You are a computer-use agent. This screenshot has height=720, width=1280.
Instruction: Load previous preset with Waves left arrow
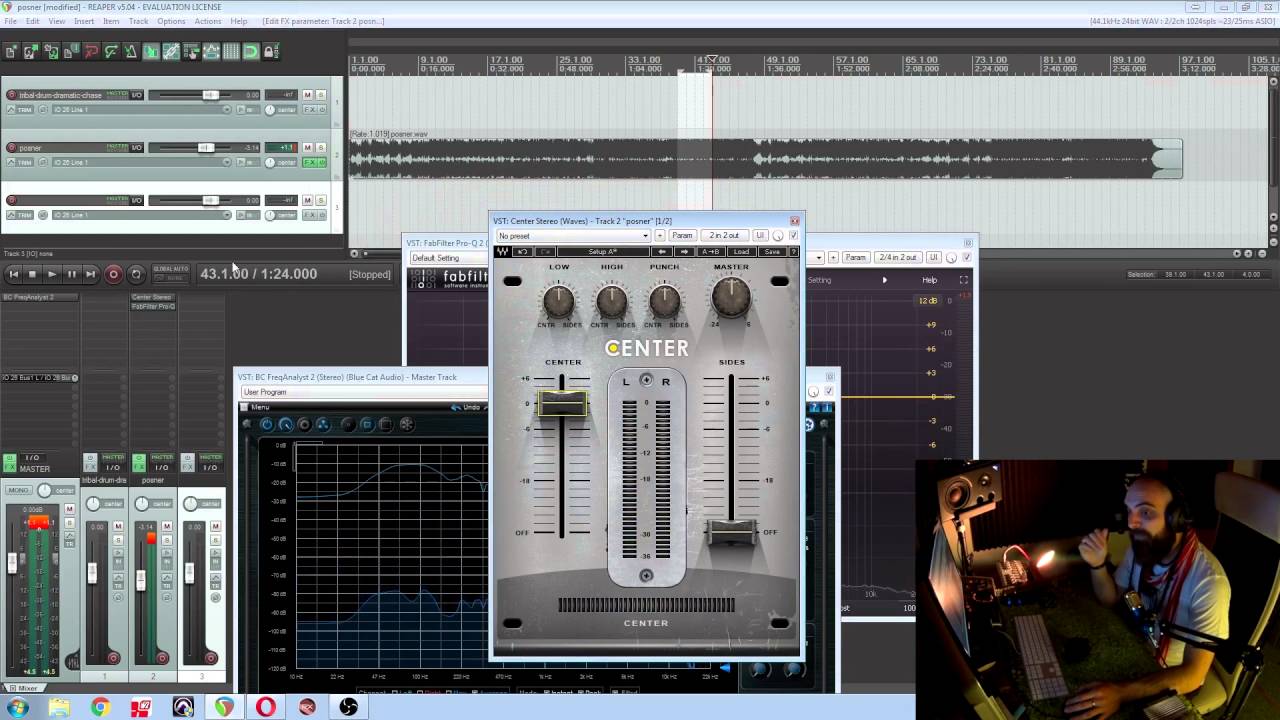click(662, 252)
